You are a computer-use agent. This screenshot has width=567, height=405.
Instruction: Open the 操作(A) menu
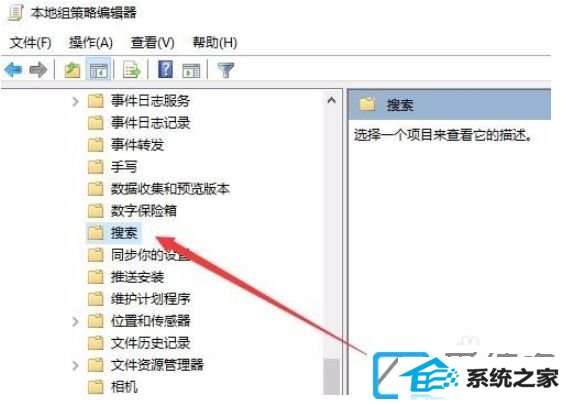pos(91,43)
